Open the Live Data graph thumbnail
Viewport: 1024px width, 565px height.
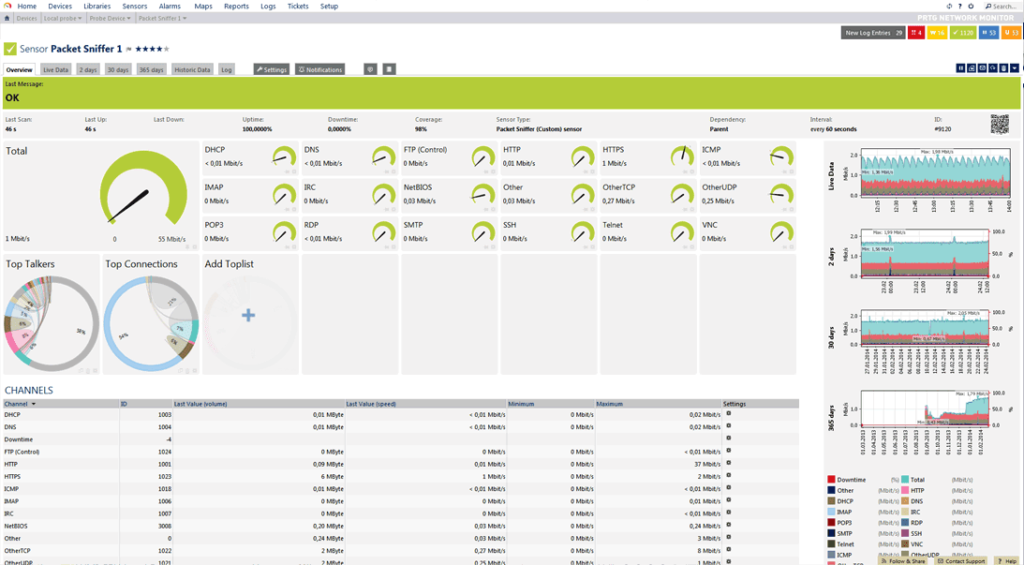click(x=922, y=178)
